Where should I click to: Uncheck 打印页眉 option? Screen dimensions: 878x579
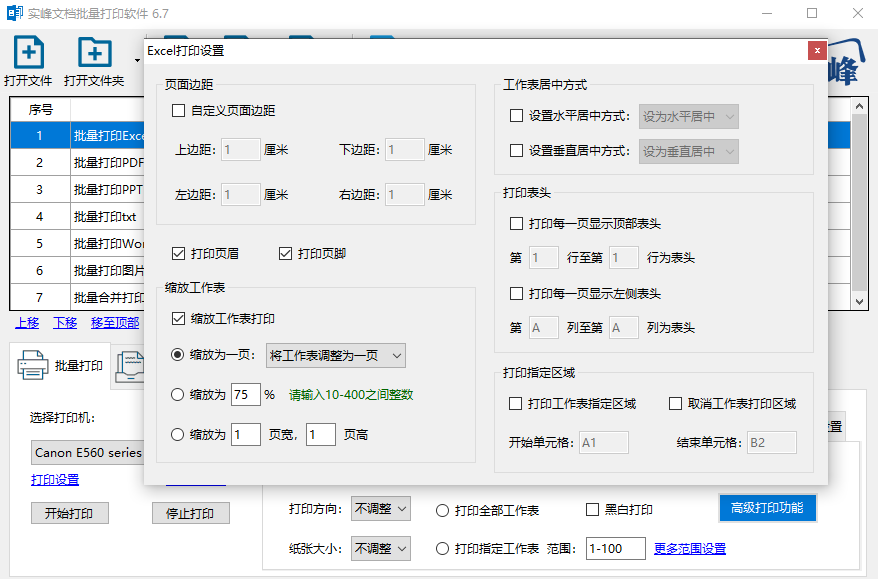click(179, 254)
